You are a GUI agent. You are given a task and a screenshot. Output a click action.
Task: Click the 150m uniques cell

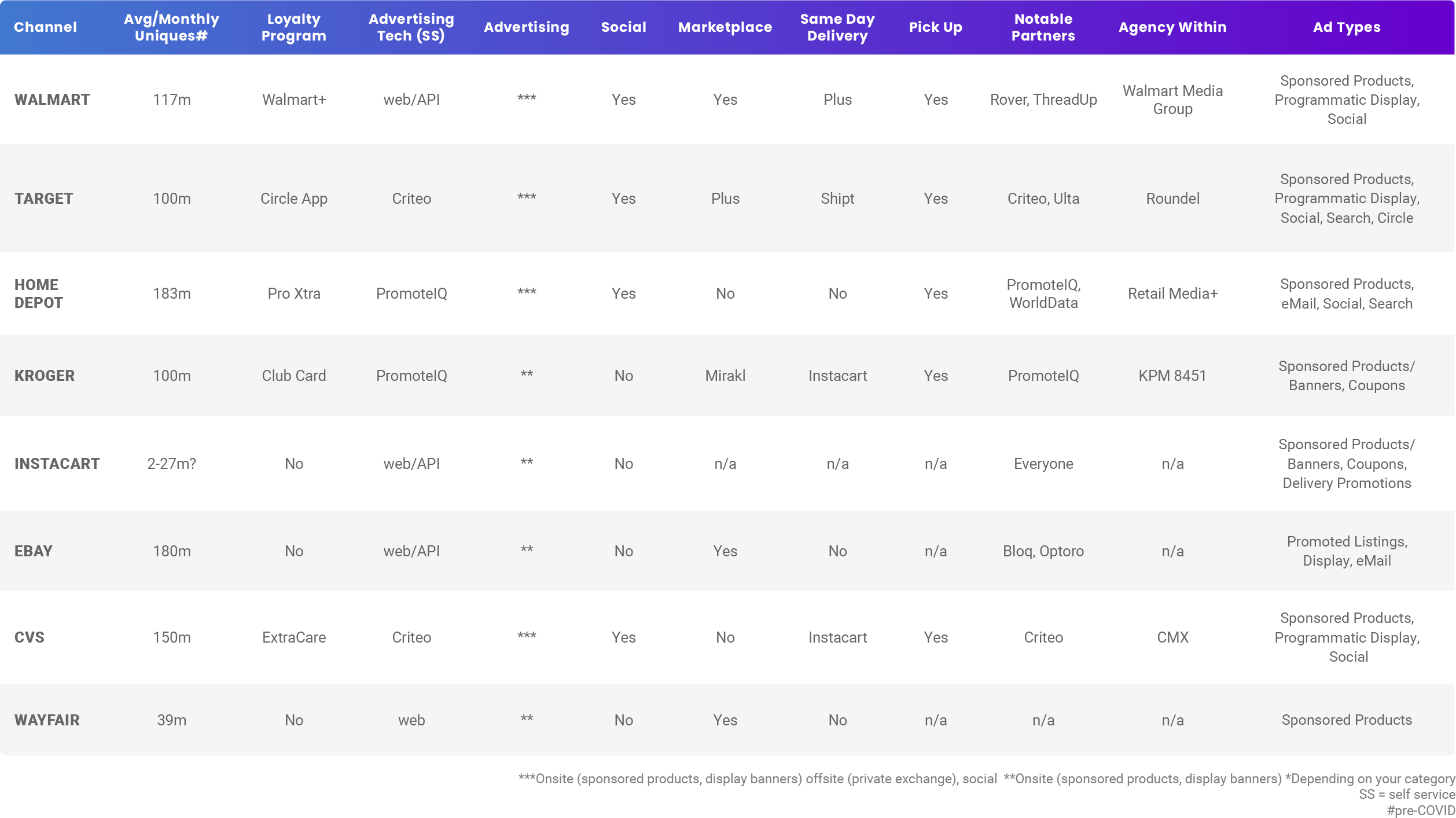pos(171,637)
